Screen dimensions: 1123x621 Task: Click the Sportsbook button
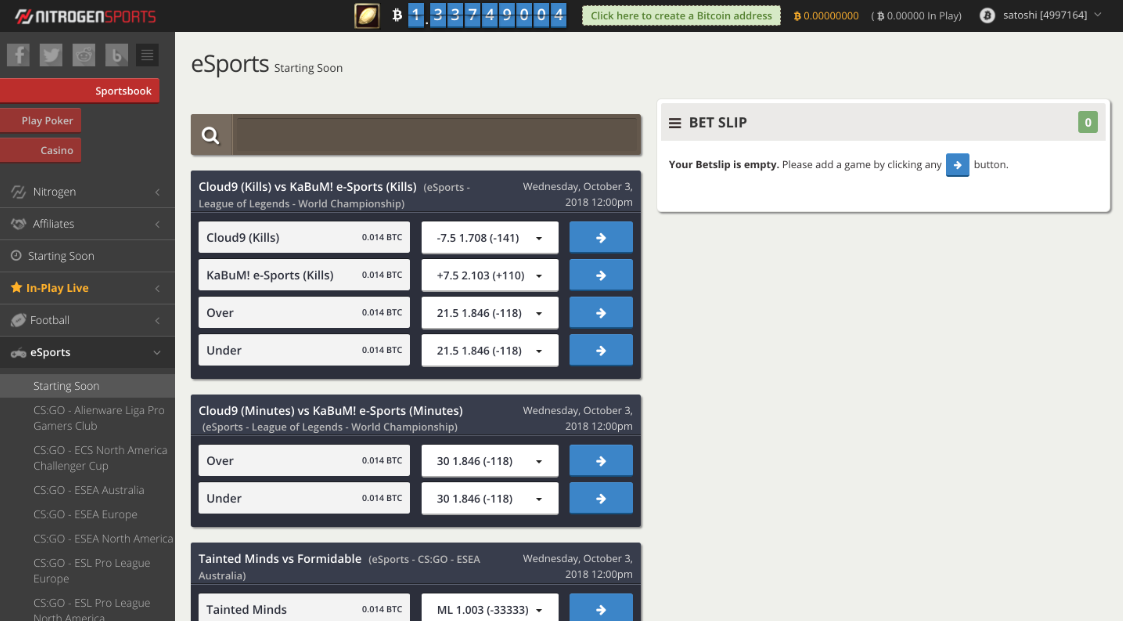coord(79,91)
